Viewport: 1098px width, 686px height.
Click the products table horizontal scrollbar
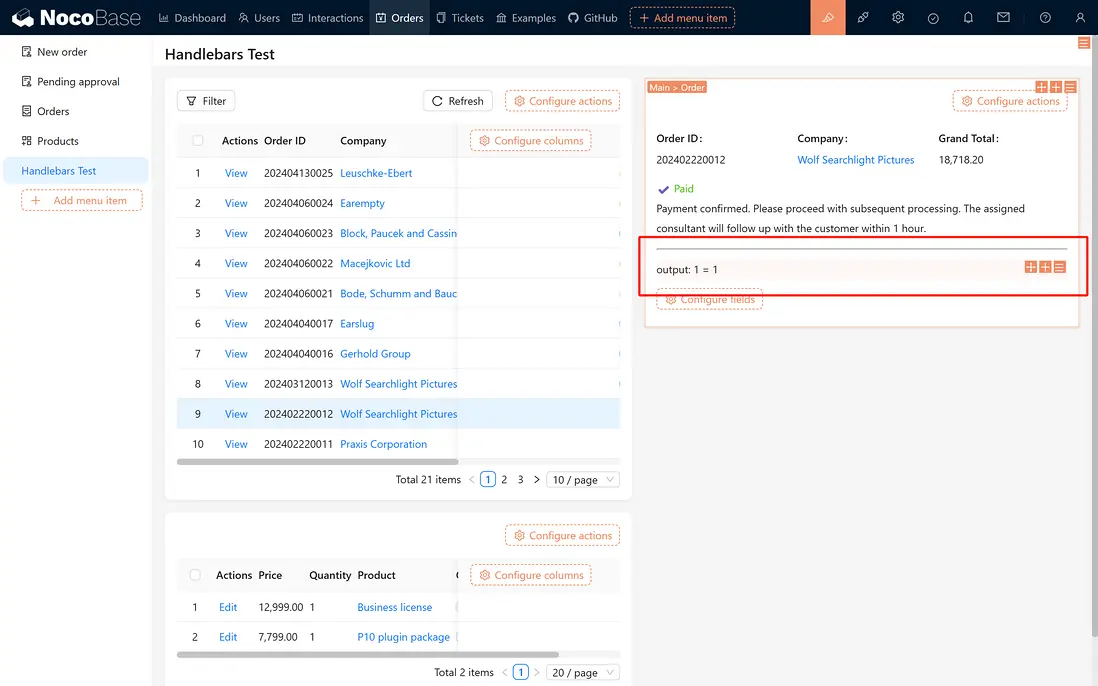click(368, 654)
